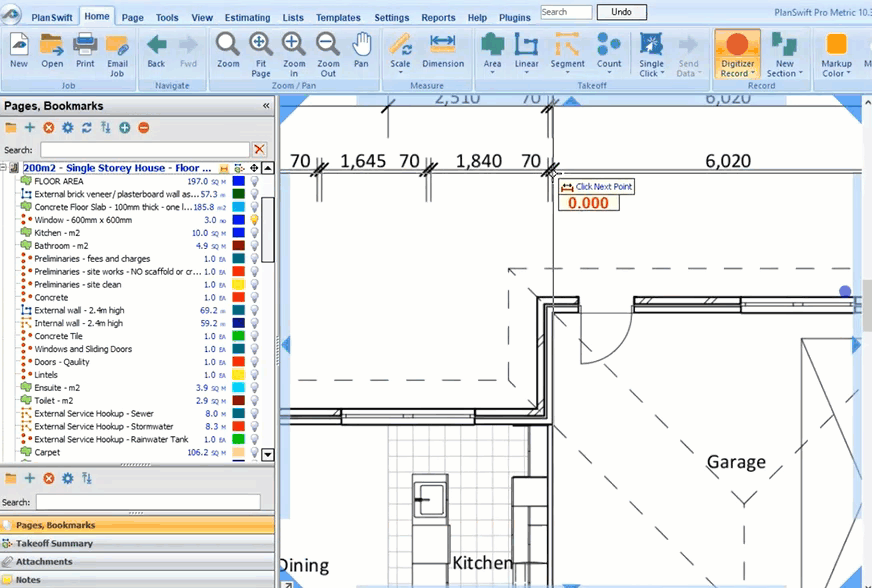This screenshot has height=588, width=872.
Task: Click the Pages panel Search field
Action: click(145, 150)
